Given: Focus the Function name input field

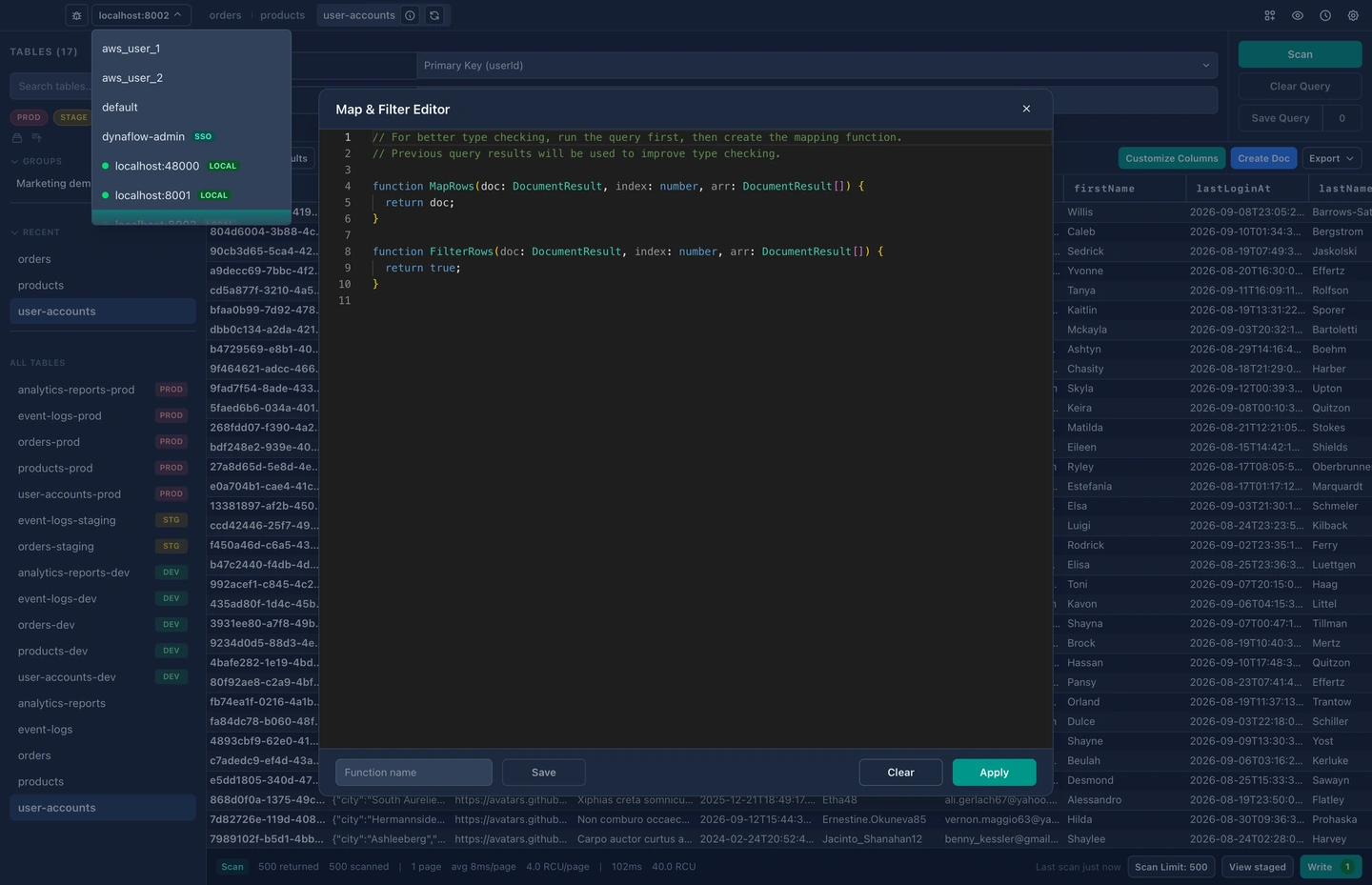Looking at the screenshot, I should [x=414, y=773].
